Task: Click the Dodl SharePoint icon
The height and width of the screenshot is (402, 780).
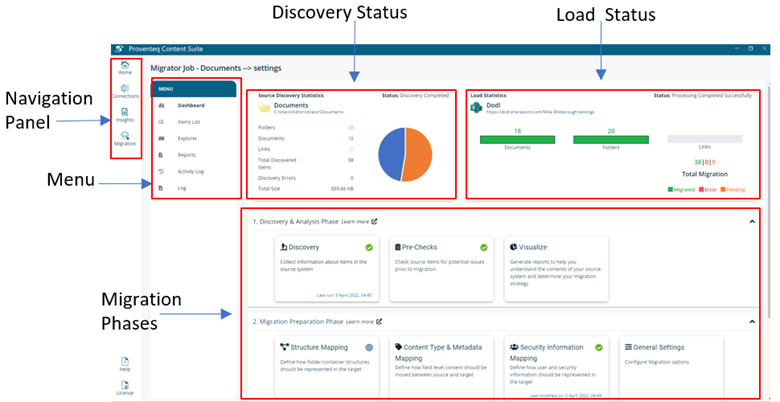Action: [476, 108]
